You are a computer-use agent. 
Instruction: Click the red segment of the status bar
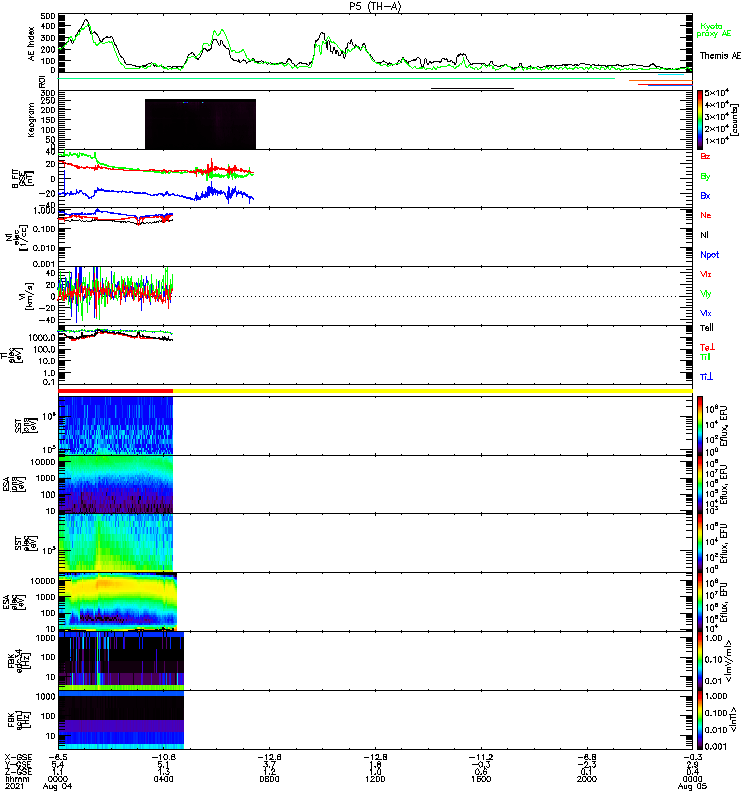[116, 391]
